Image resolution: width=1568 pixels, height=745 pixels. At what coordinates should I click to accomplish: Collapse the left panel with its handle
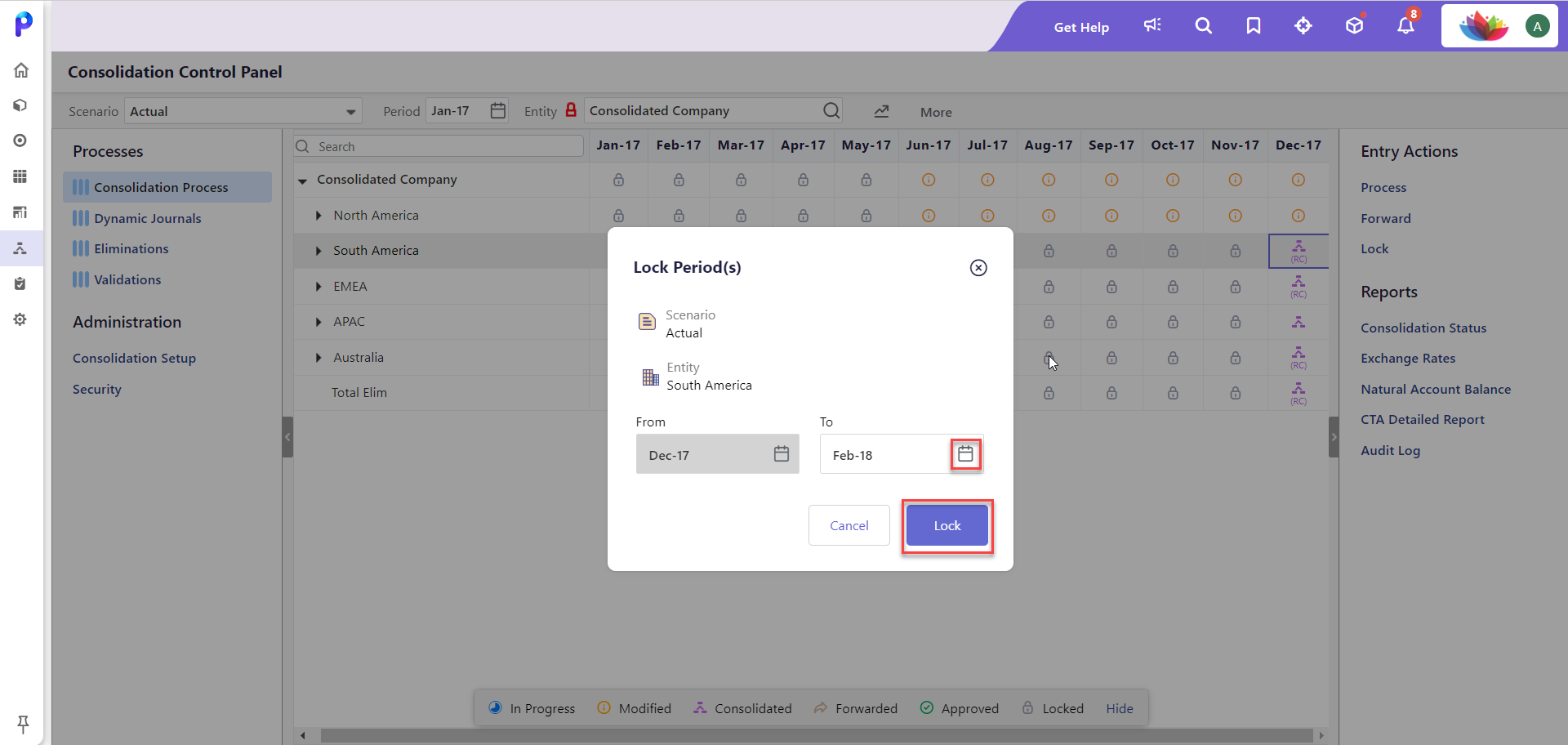pyautogui.click(x=287, y=437)
